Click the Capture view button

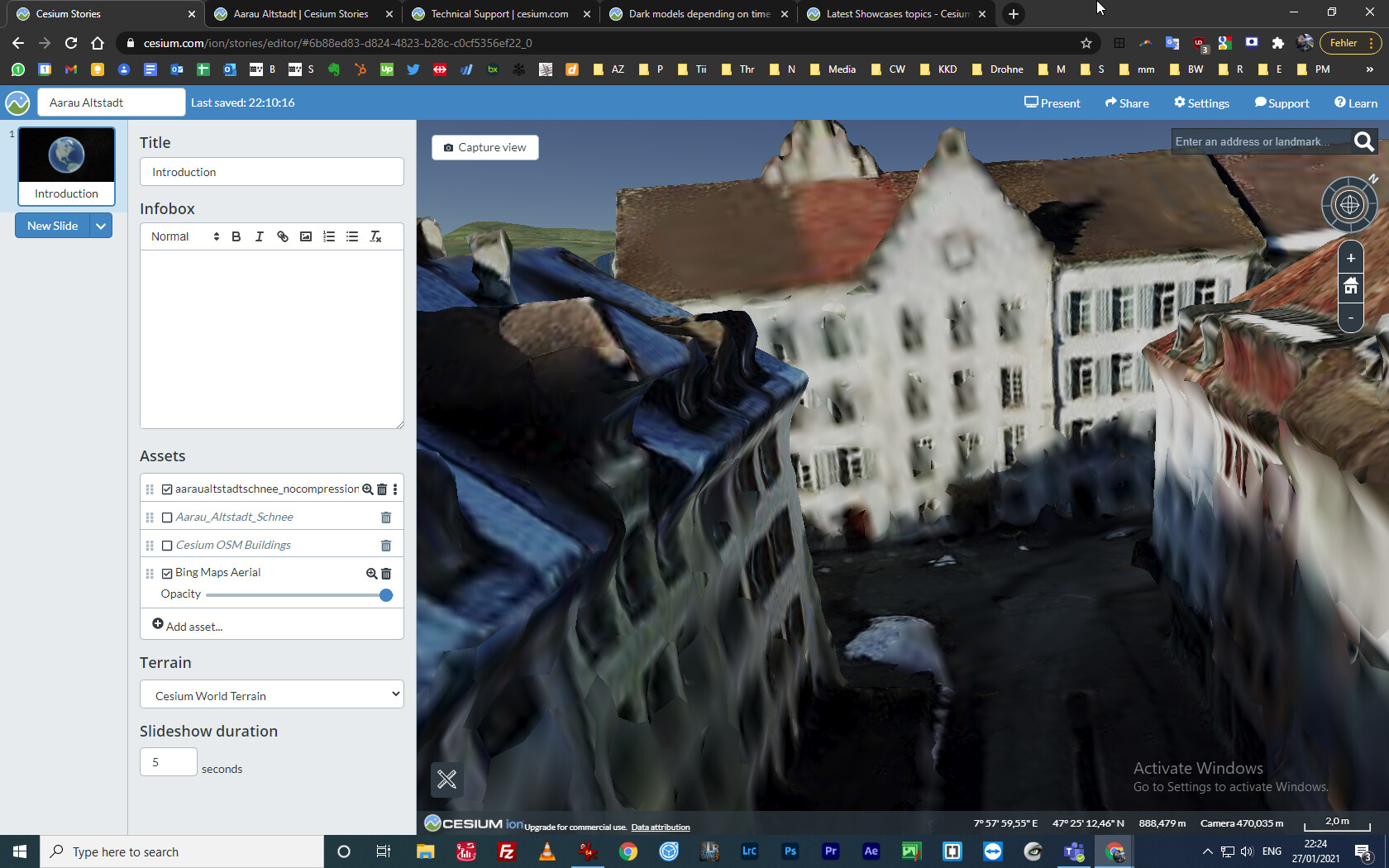485,147
